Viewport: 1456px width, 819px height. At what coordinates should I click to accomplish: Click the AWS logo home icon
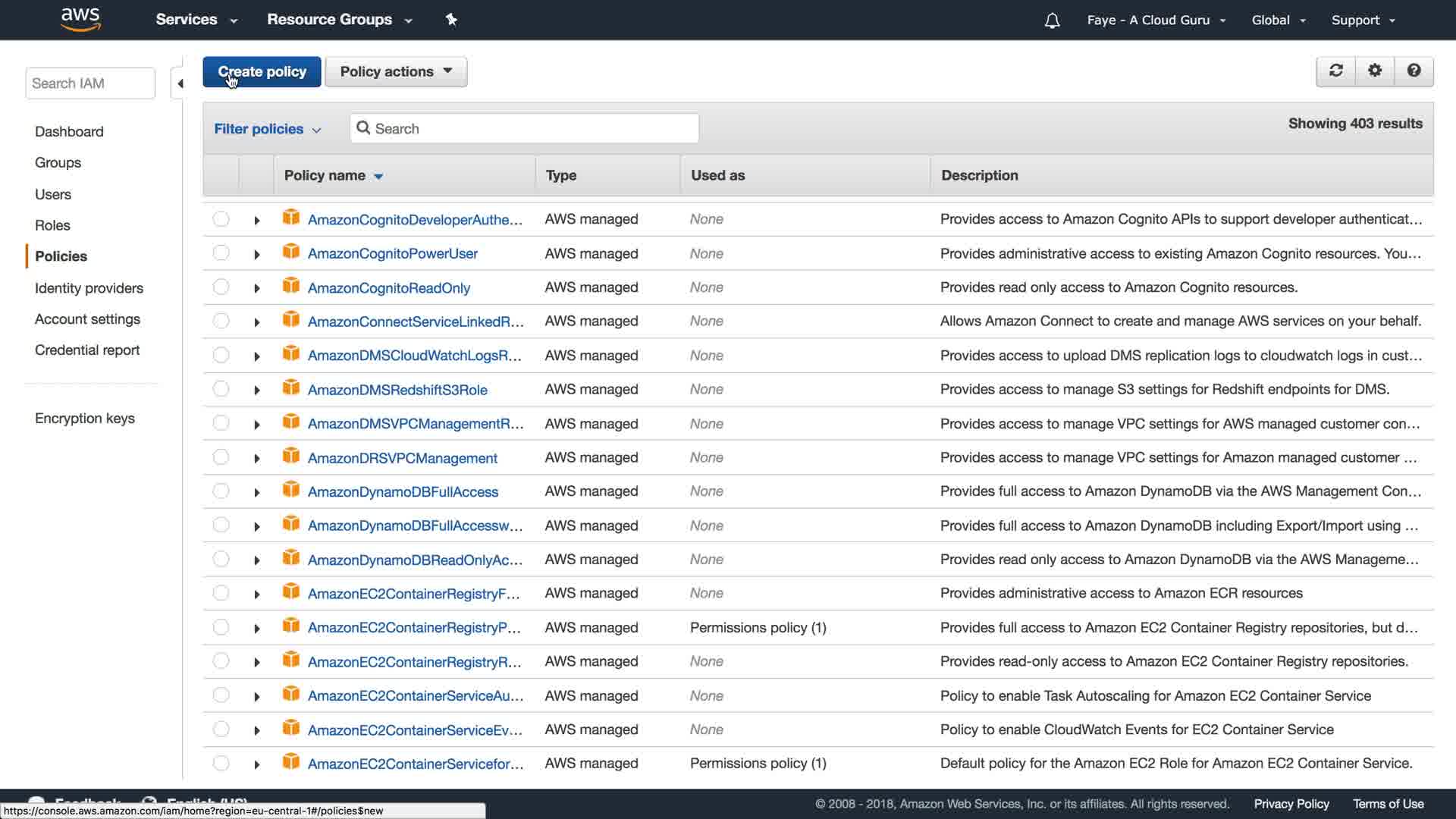coord(80,19)
